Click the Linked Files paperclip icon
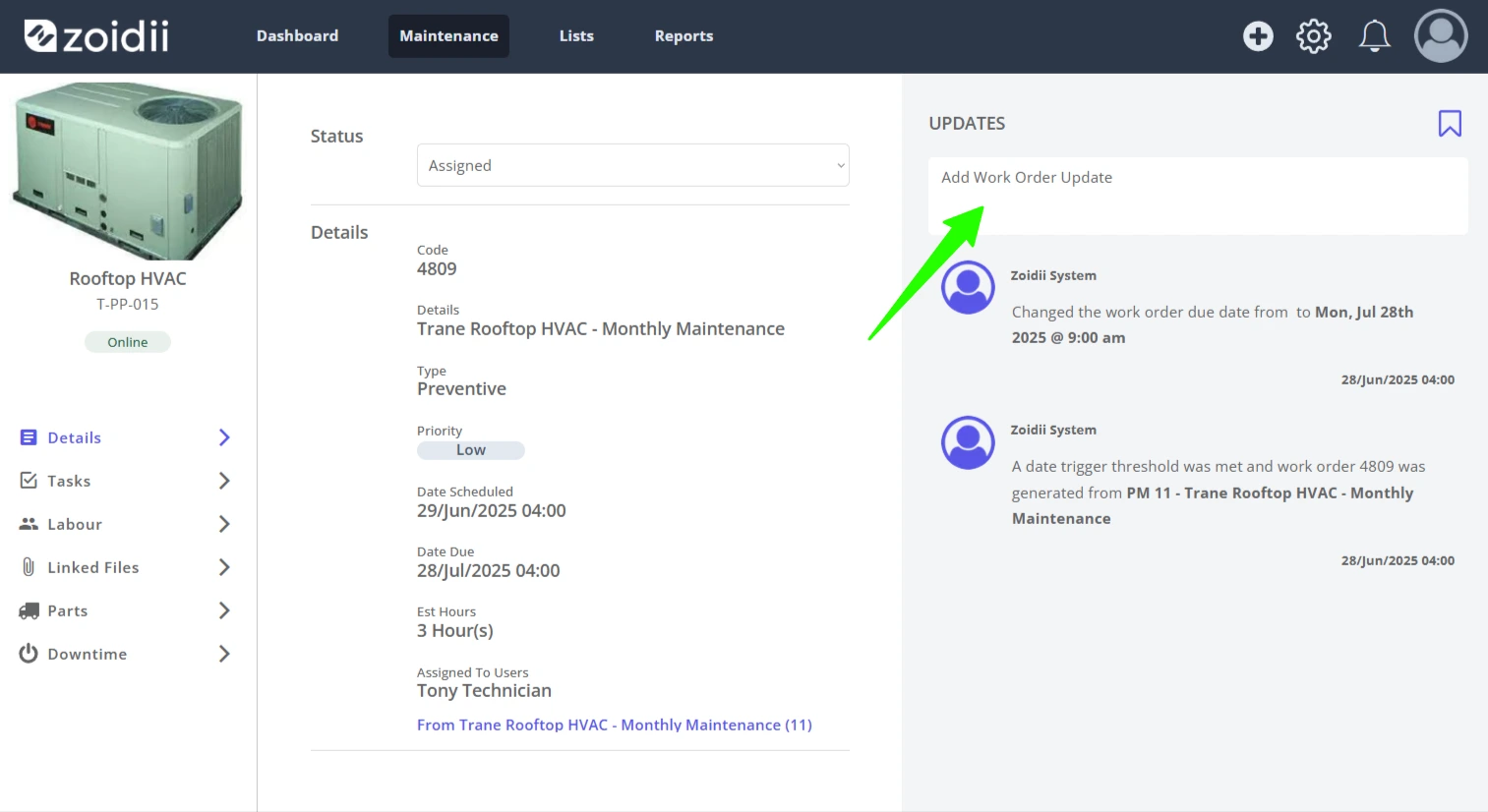Viewport: 1488px width, 812px height. click(x=29, y=567)
